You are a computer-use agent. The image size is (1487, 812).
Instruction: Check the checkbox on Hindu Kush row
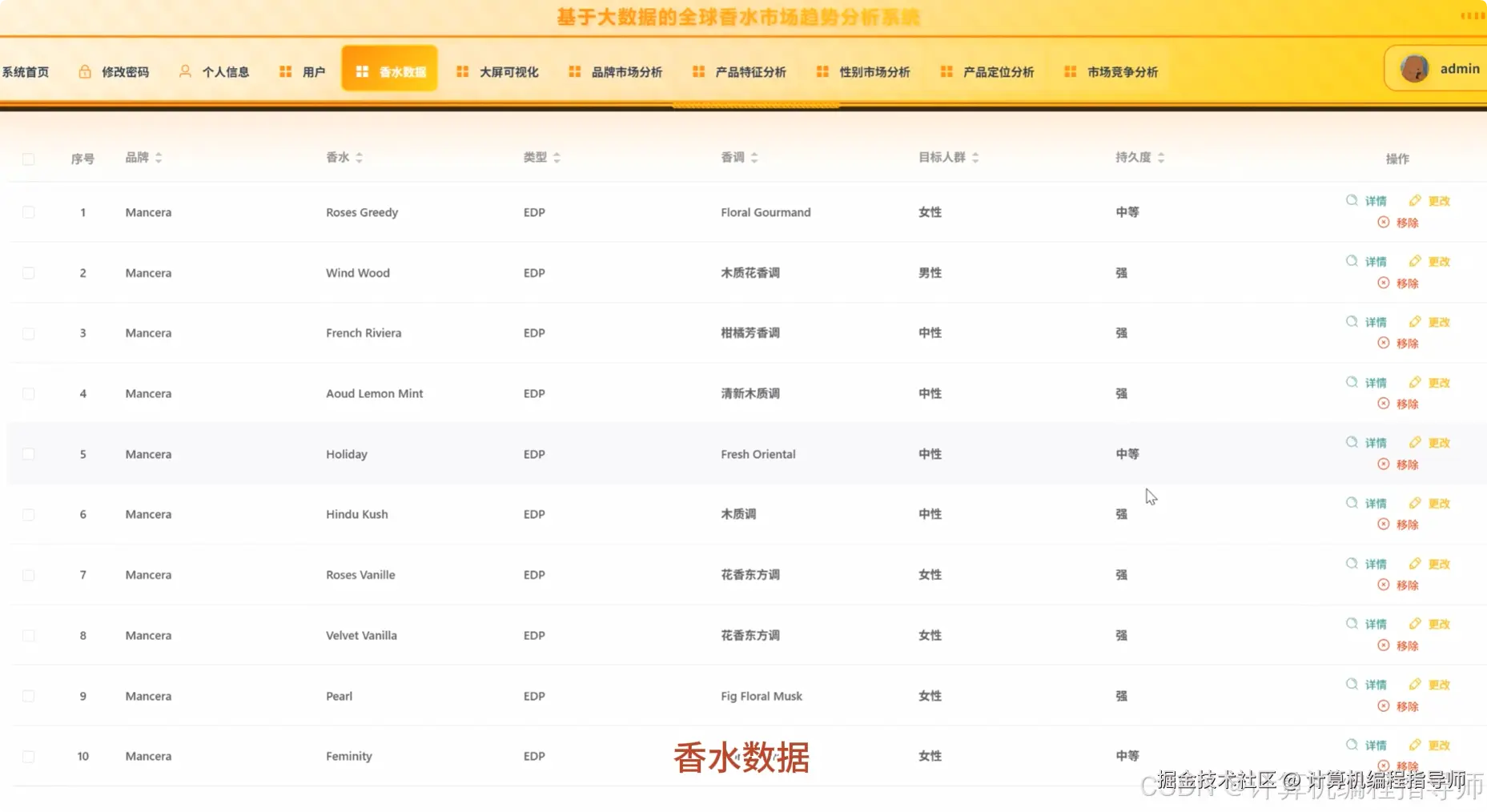coord(29,514)
